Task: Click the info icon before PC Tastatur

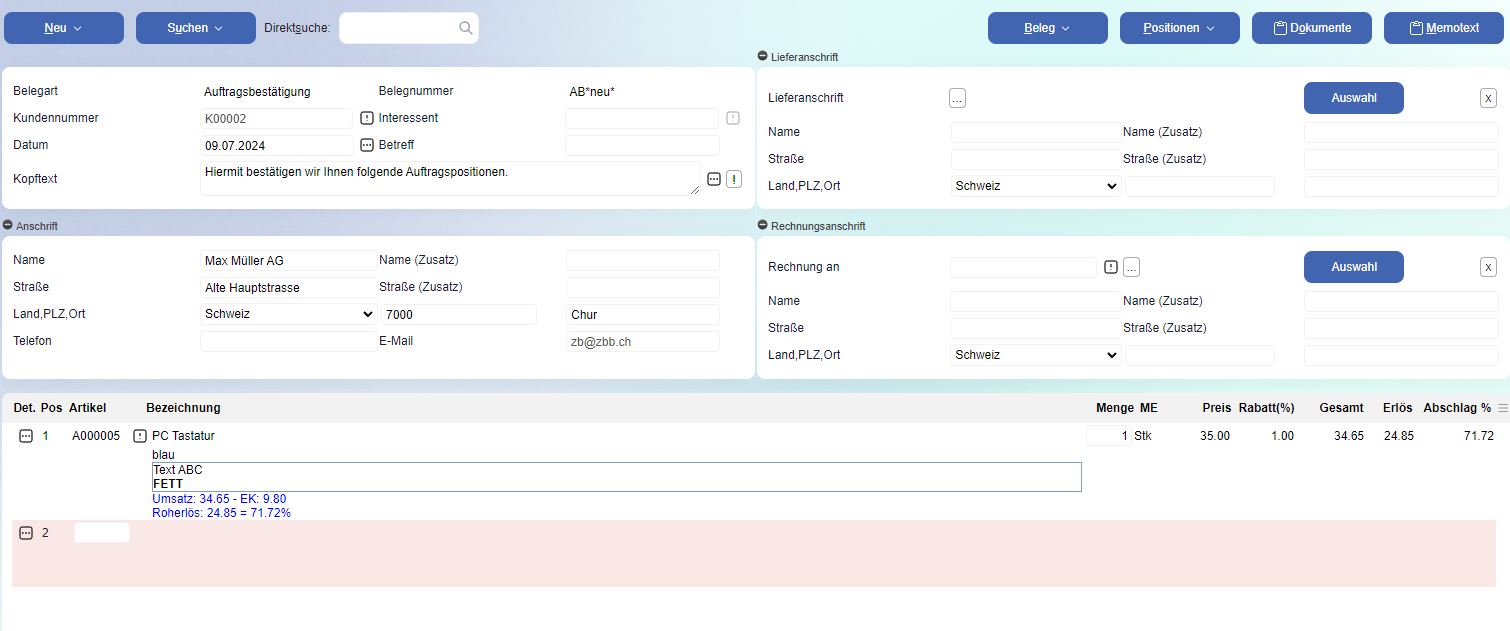Action: (x=140, y=436)
